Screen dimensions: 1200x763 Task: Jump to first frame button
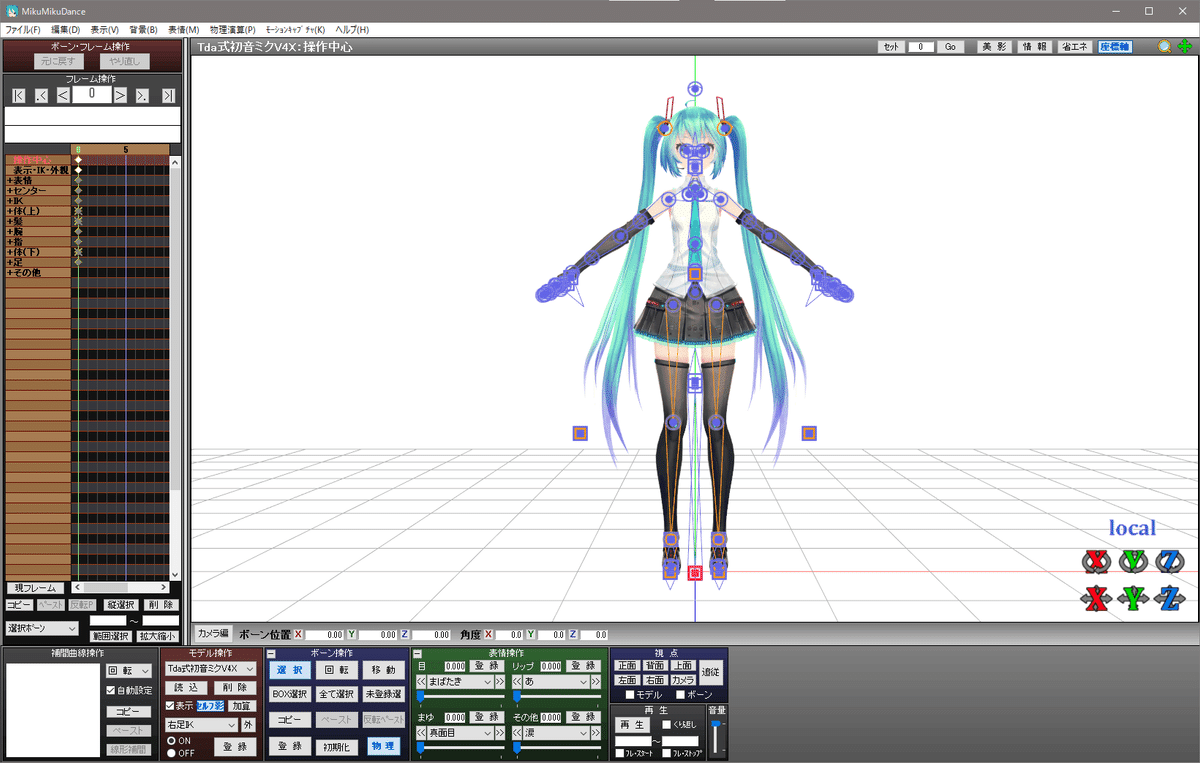(x=19, y=95)
